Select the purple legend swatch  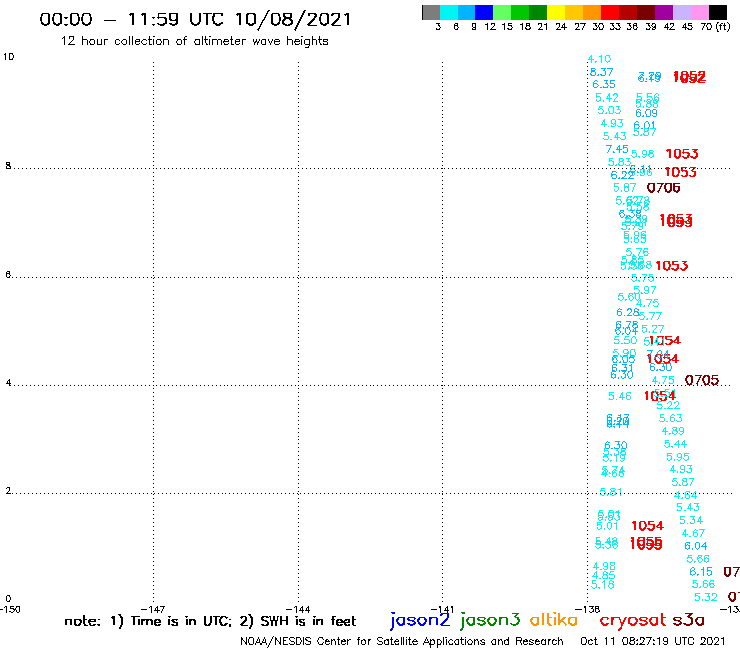pyautogui.click(x=664, y=12)
